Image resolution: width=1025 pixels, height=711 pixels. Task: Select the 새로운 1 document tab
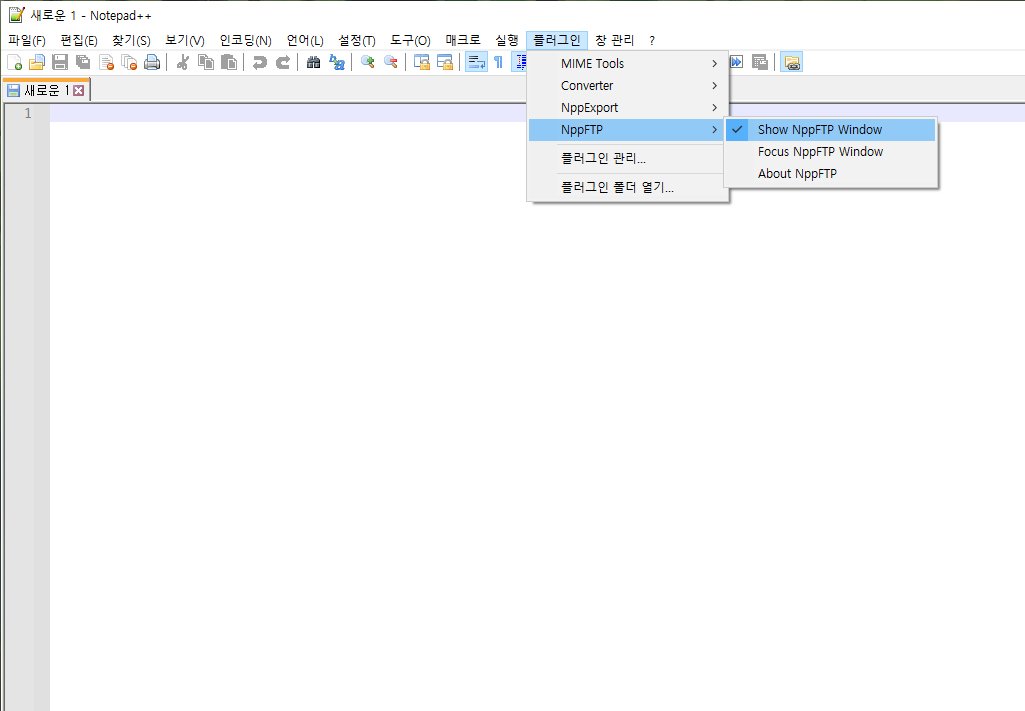[46, 90]
